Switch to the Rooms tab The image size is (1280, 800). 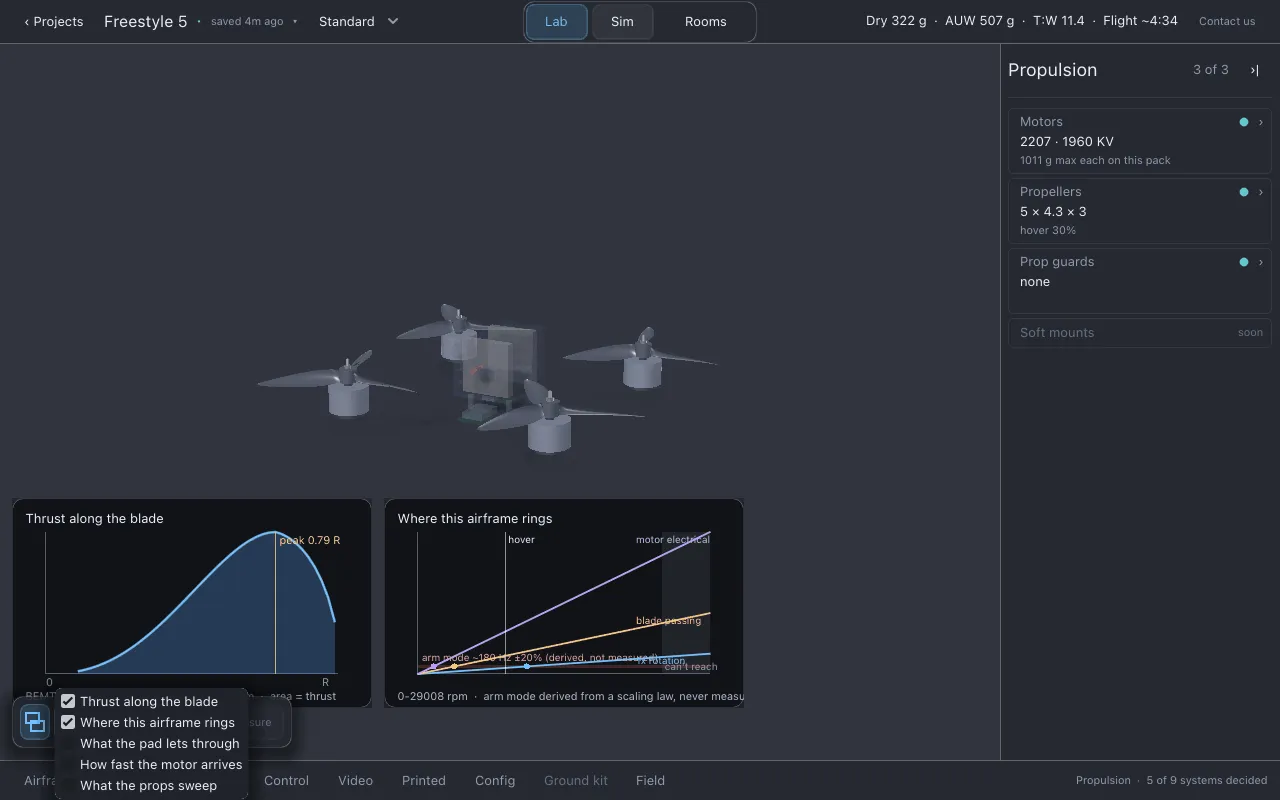(706, 21)
